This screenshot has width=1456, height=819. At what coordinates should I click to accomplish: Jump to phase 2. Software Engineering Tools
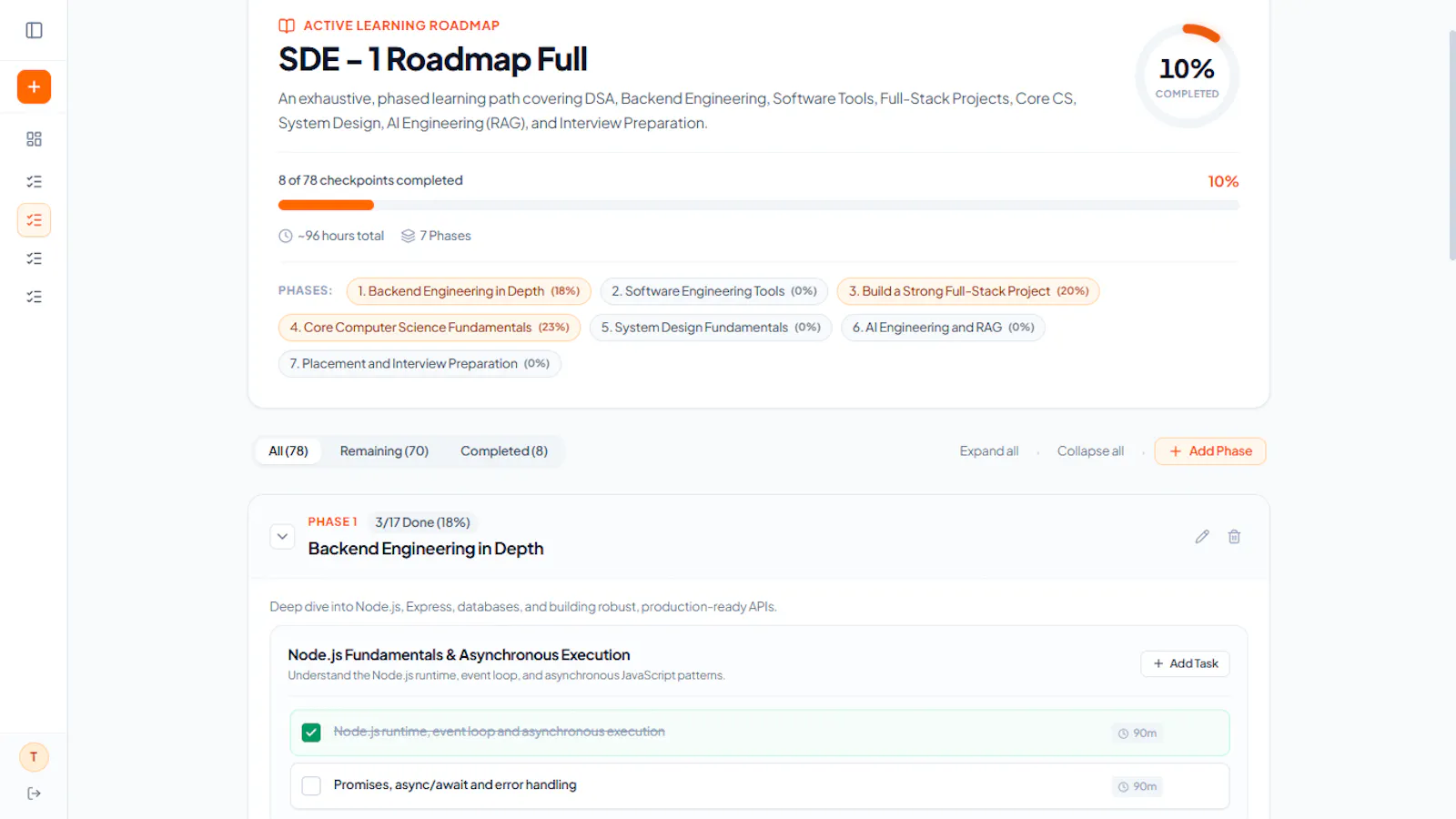pos(714,291)
